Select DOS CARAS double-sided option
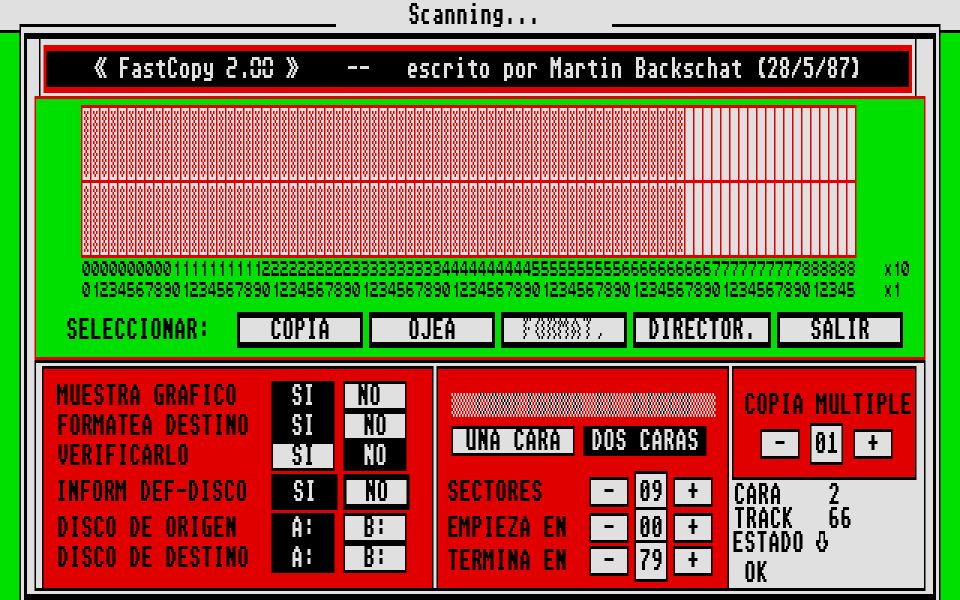 coord(645,440)
